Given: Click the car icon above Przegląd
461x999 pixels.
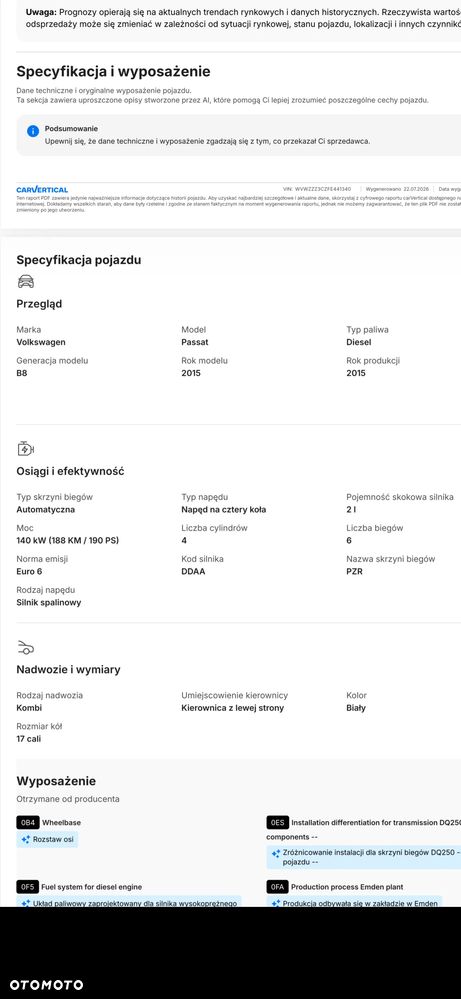Looking at the screenshot, I should [x=25, y=282].
